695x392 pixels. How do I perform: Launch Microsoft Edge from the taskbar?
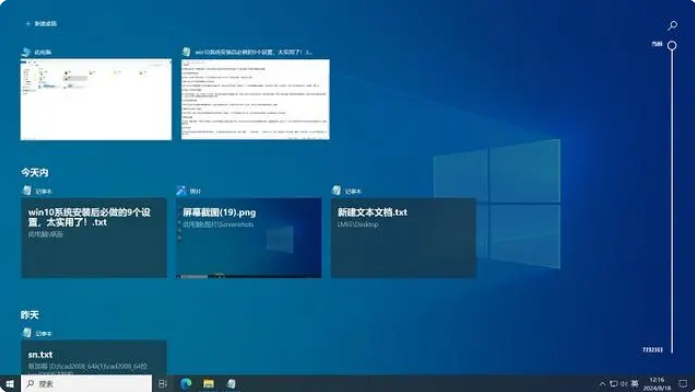point(186,384)
